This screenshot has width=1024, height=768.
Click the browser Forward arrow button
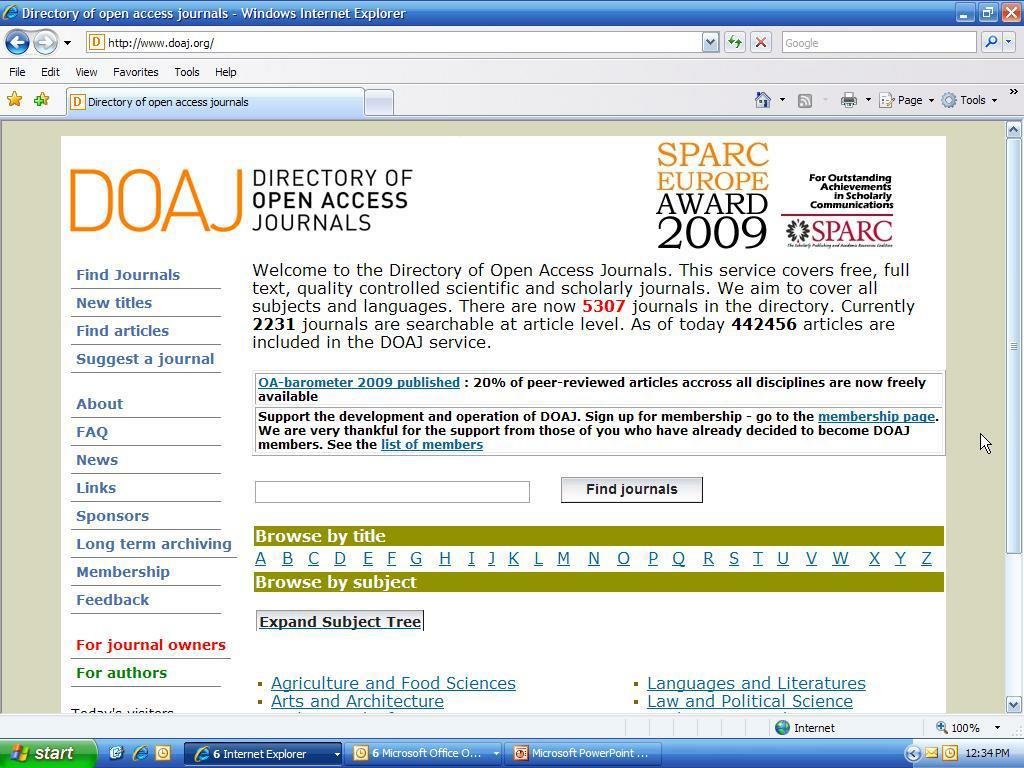45,43
